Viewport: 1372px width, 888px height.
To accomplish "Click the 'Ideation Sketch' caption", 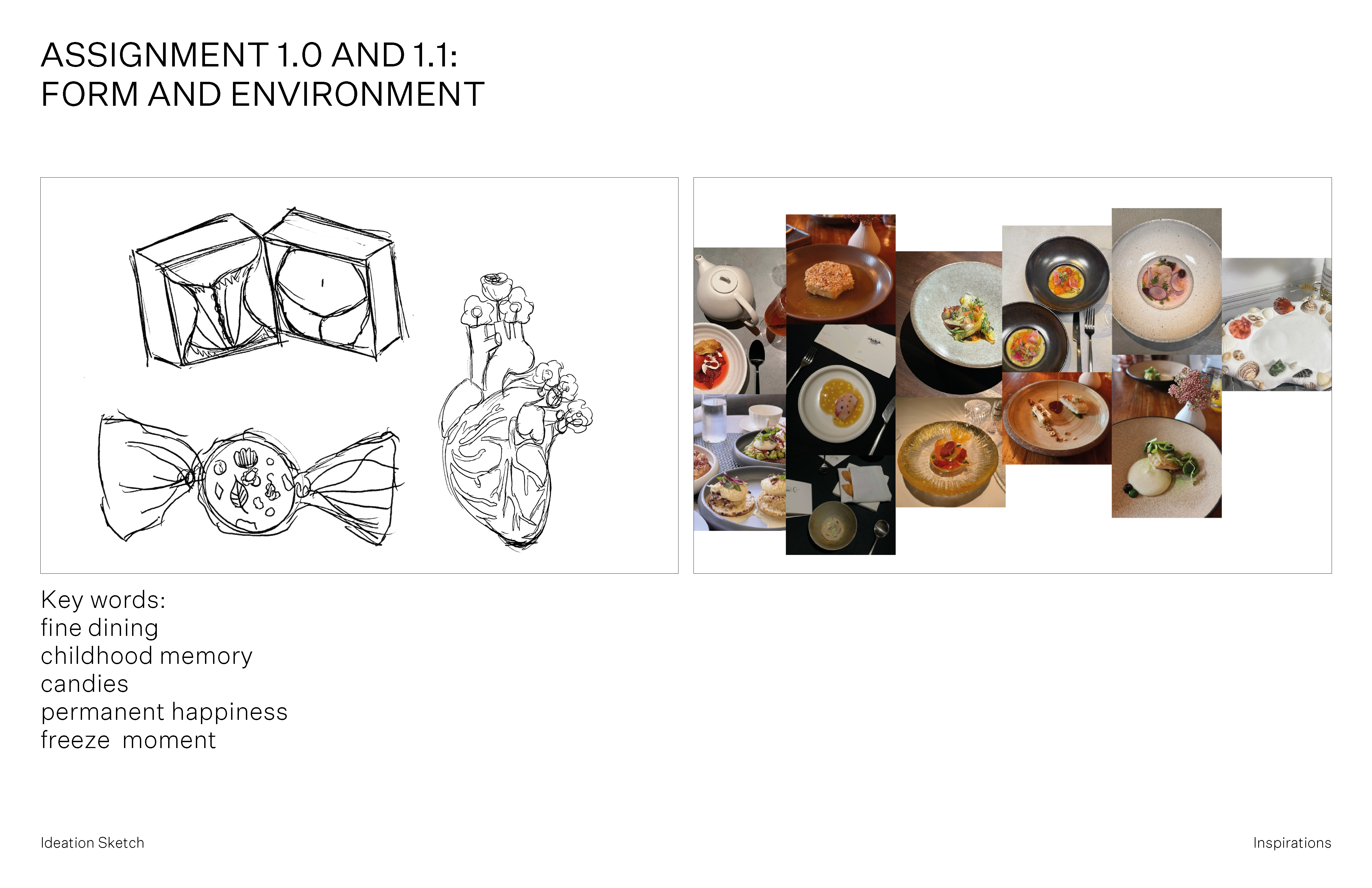I will pos(92,843).
